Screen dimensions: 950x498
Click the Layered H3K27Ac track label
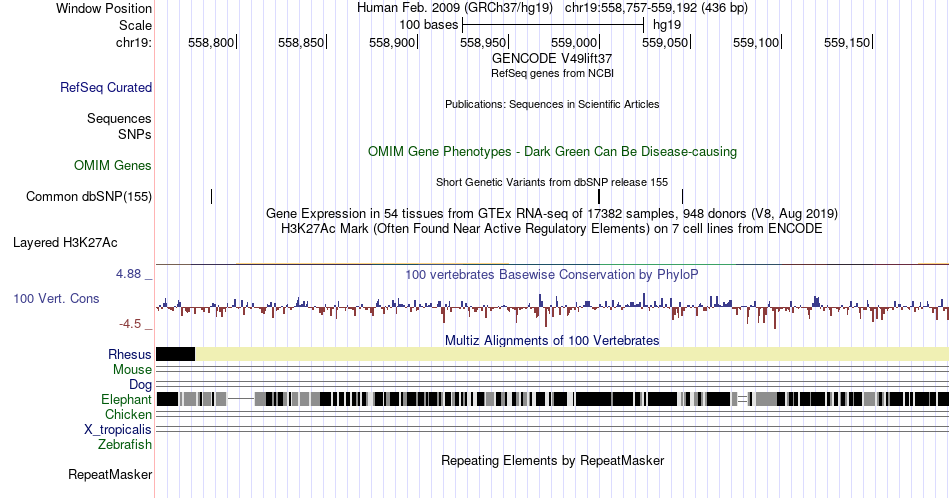pyautogui.click(x=65, y=242)
